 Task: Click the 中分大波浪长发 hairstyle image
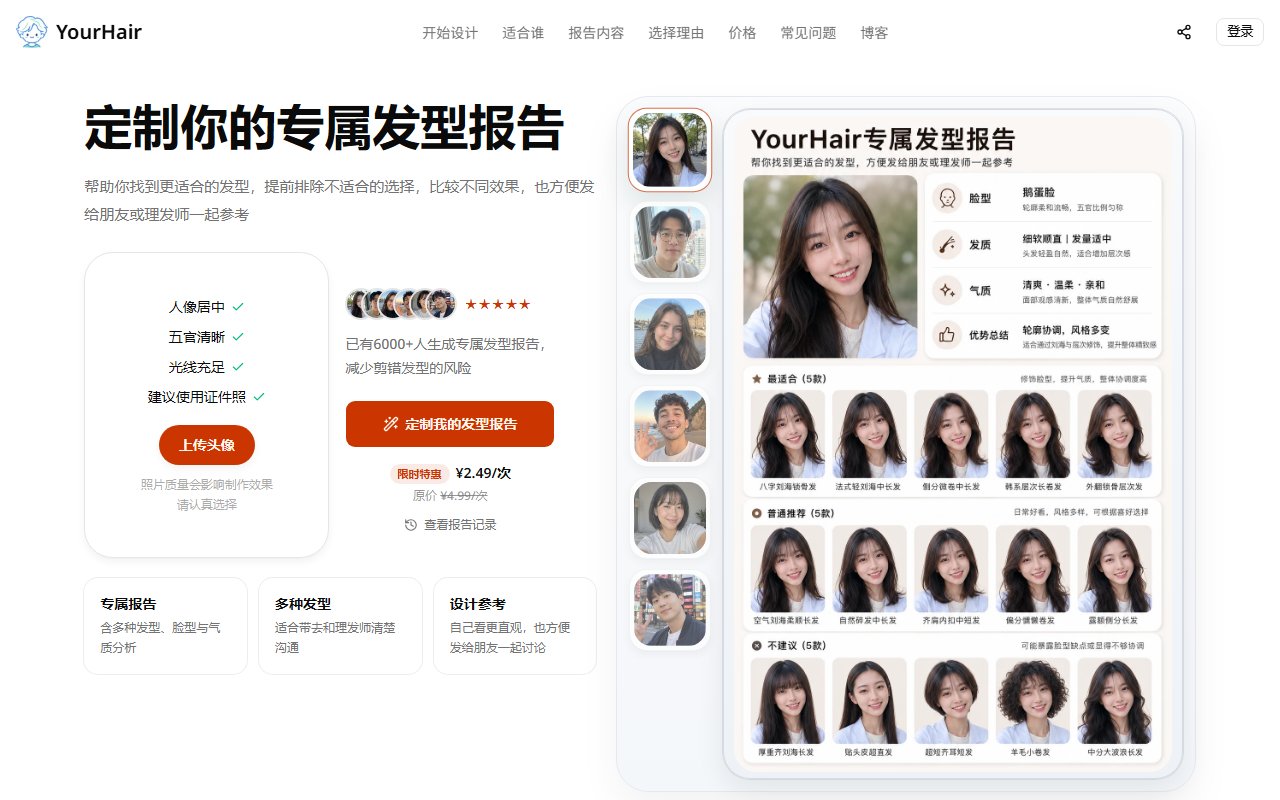point(1114,701)
